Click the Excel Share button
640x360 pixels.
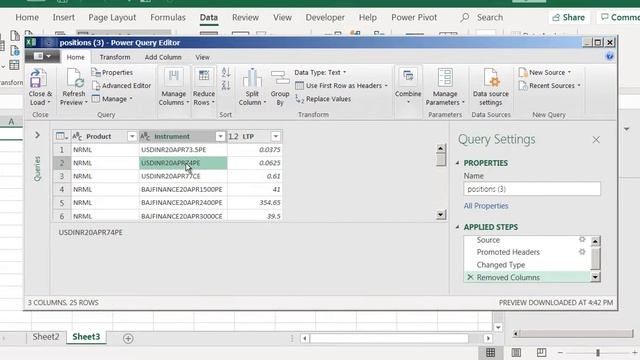coord(569,18)
